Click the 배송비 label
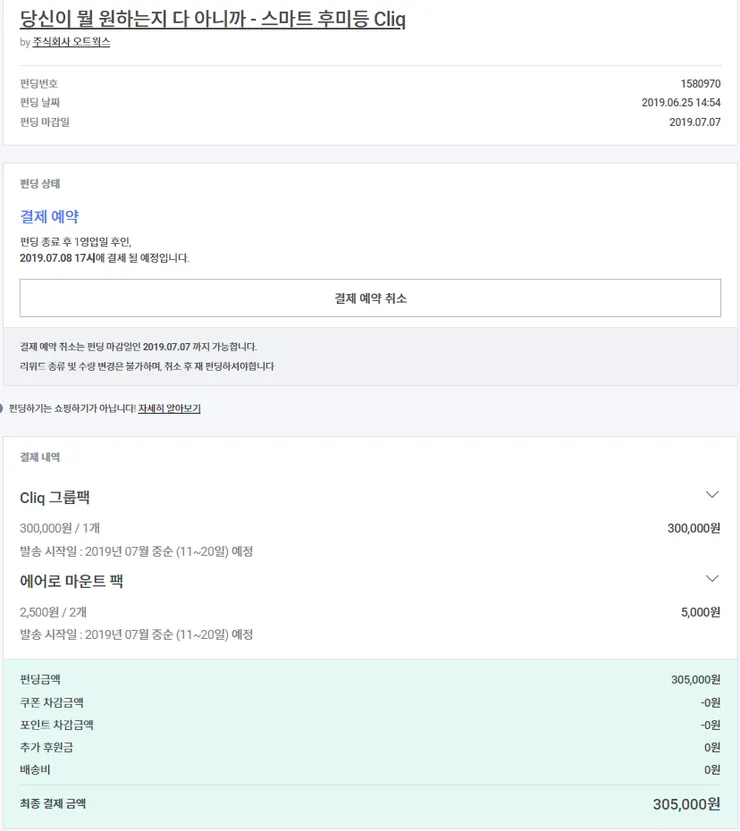The image size is (740, 831). [34, 770]
